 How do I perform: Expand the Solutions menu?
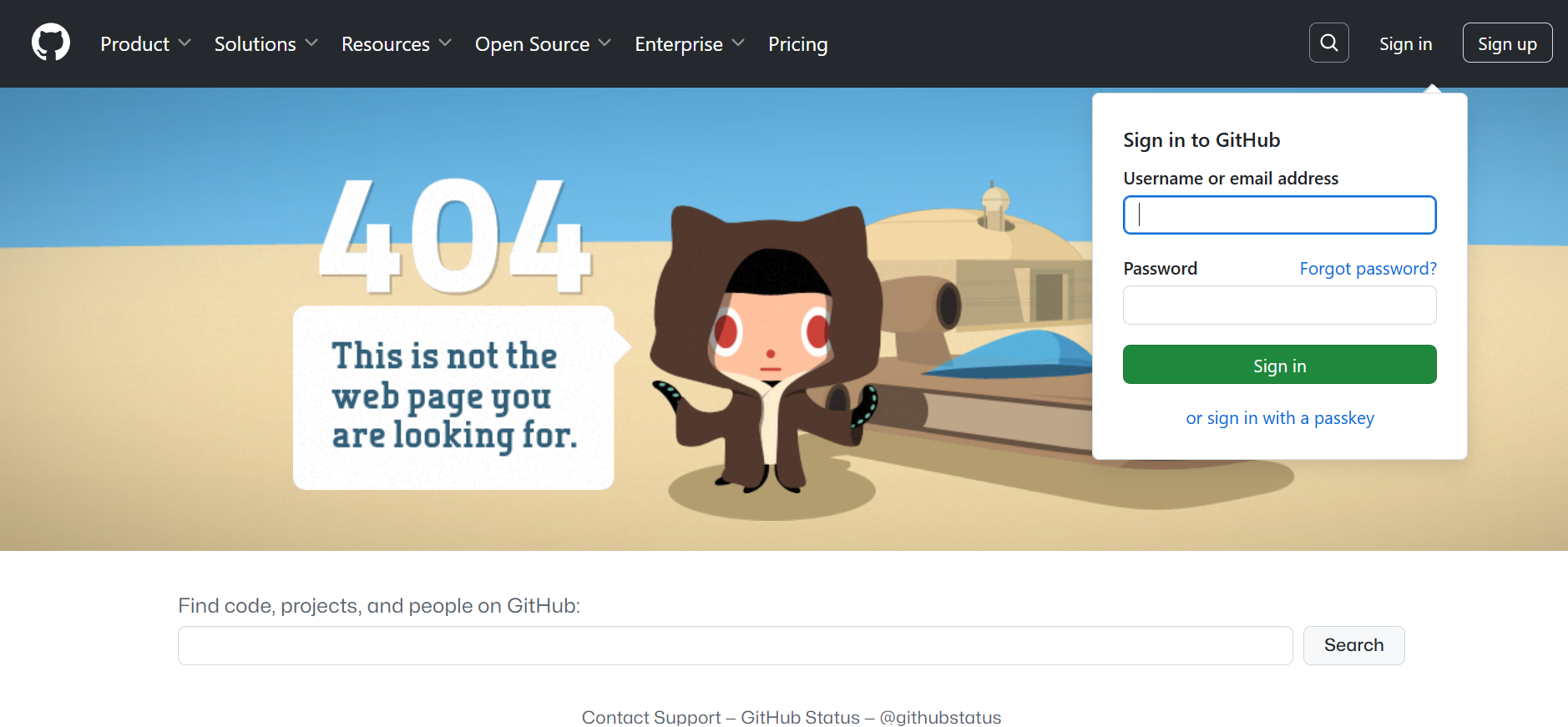[x=266, y=43]
